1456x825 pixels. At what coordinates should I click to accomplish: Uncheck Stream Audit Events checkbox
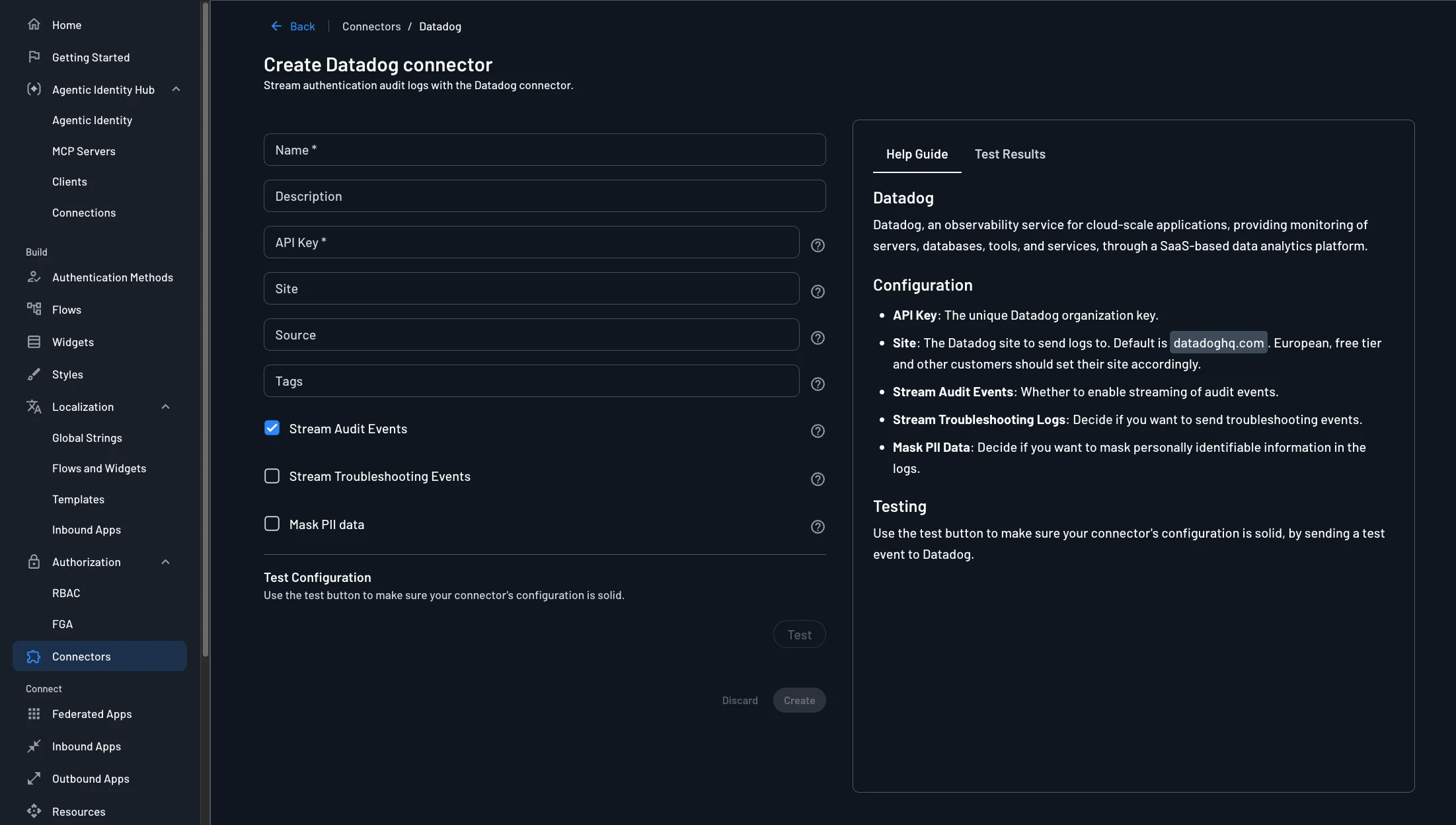tap(272, 428)
